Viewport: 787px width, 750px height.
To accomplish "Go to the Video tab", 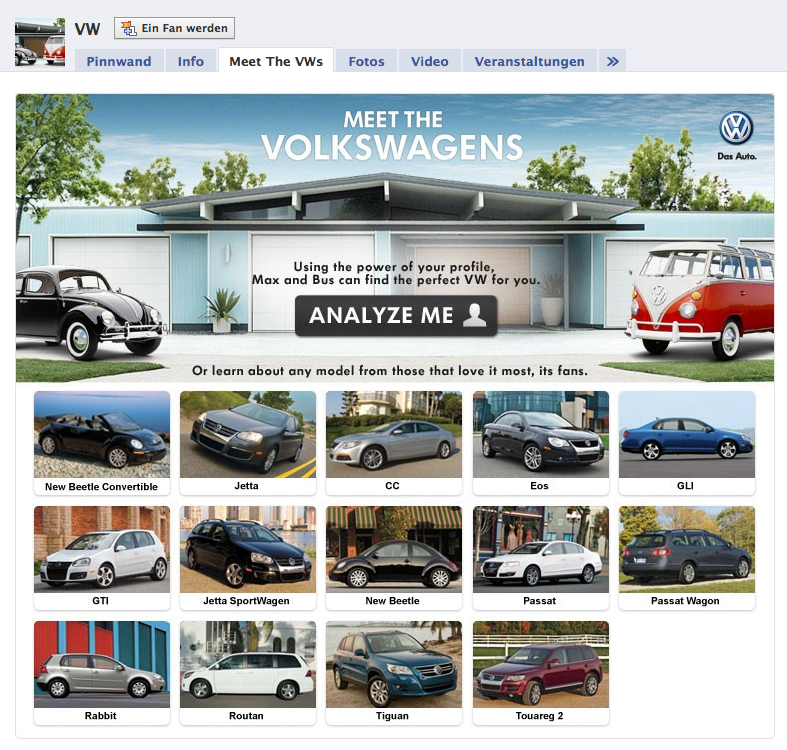I will click(430, 61).
